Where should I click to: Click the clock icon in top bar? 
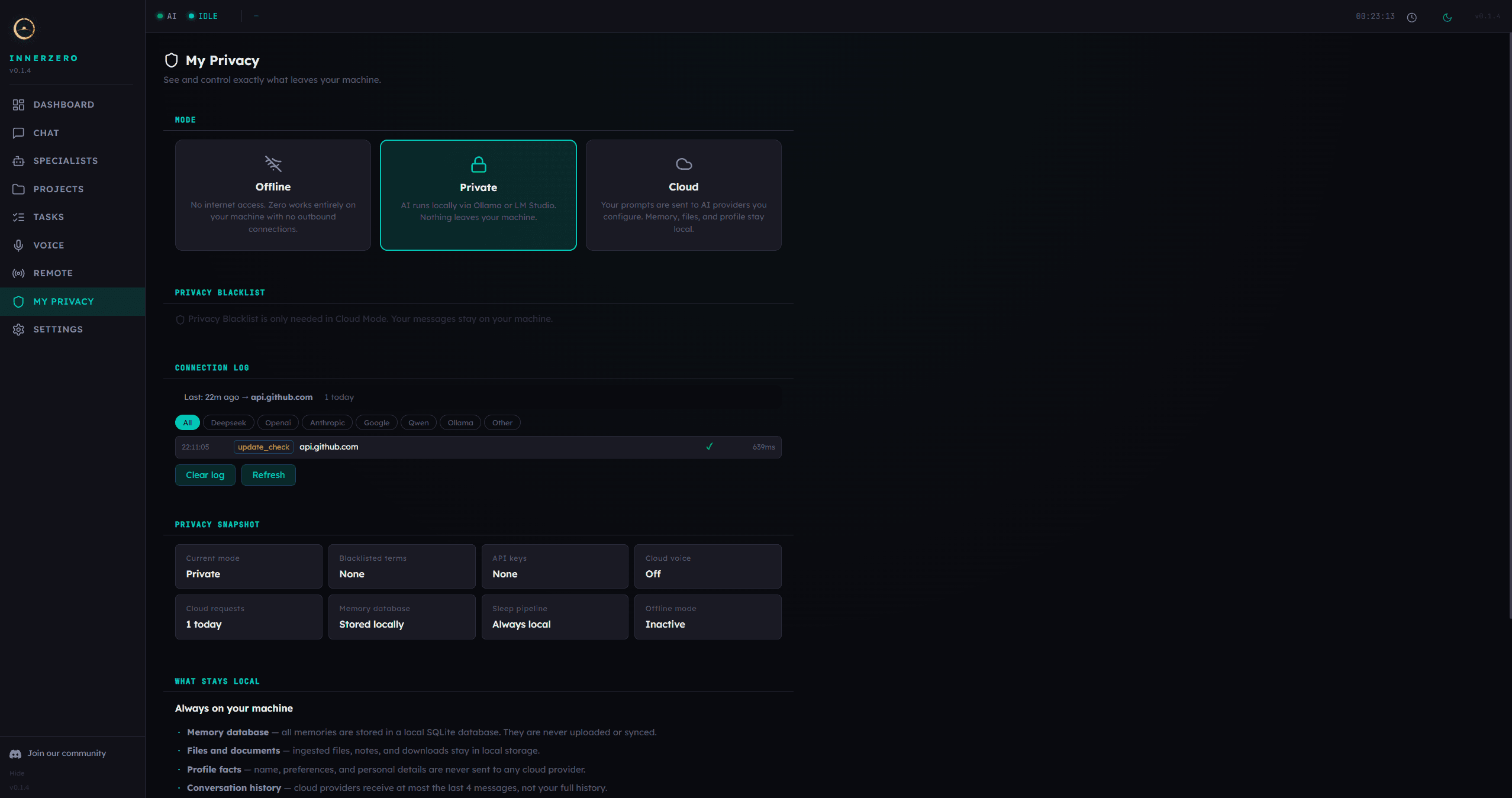click(1411, 17)
